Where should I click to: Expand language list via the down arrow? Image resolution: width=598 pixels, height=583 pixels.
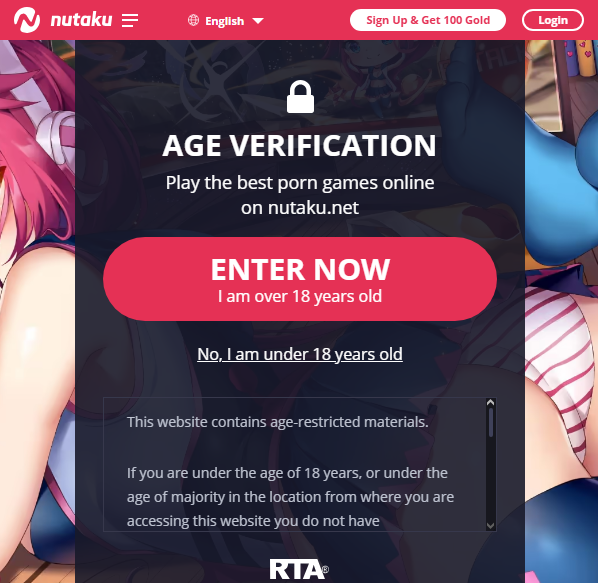(258, 21)
